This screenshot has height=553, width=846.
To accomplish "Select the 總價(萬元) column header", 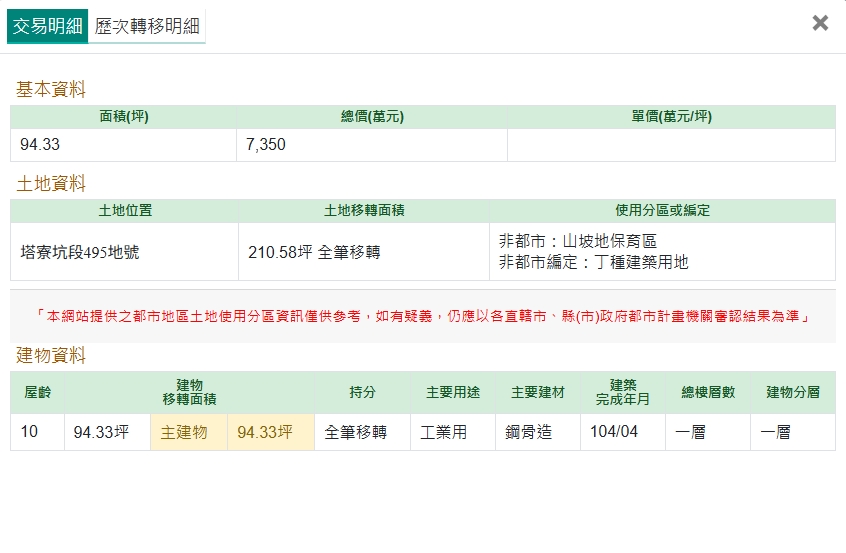I will [371, 116].
